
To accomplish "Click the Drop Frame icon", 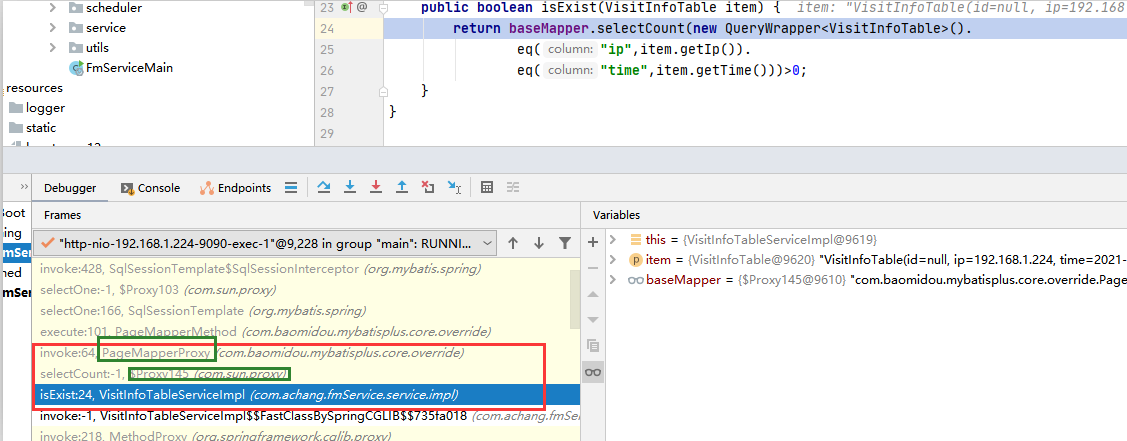I will point(428,187).
